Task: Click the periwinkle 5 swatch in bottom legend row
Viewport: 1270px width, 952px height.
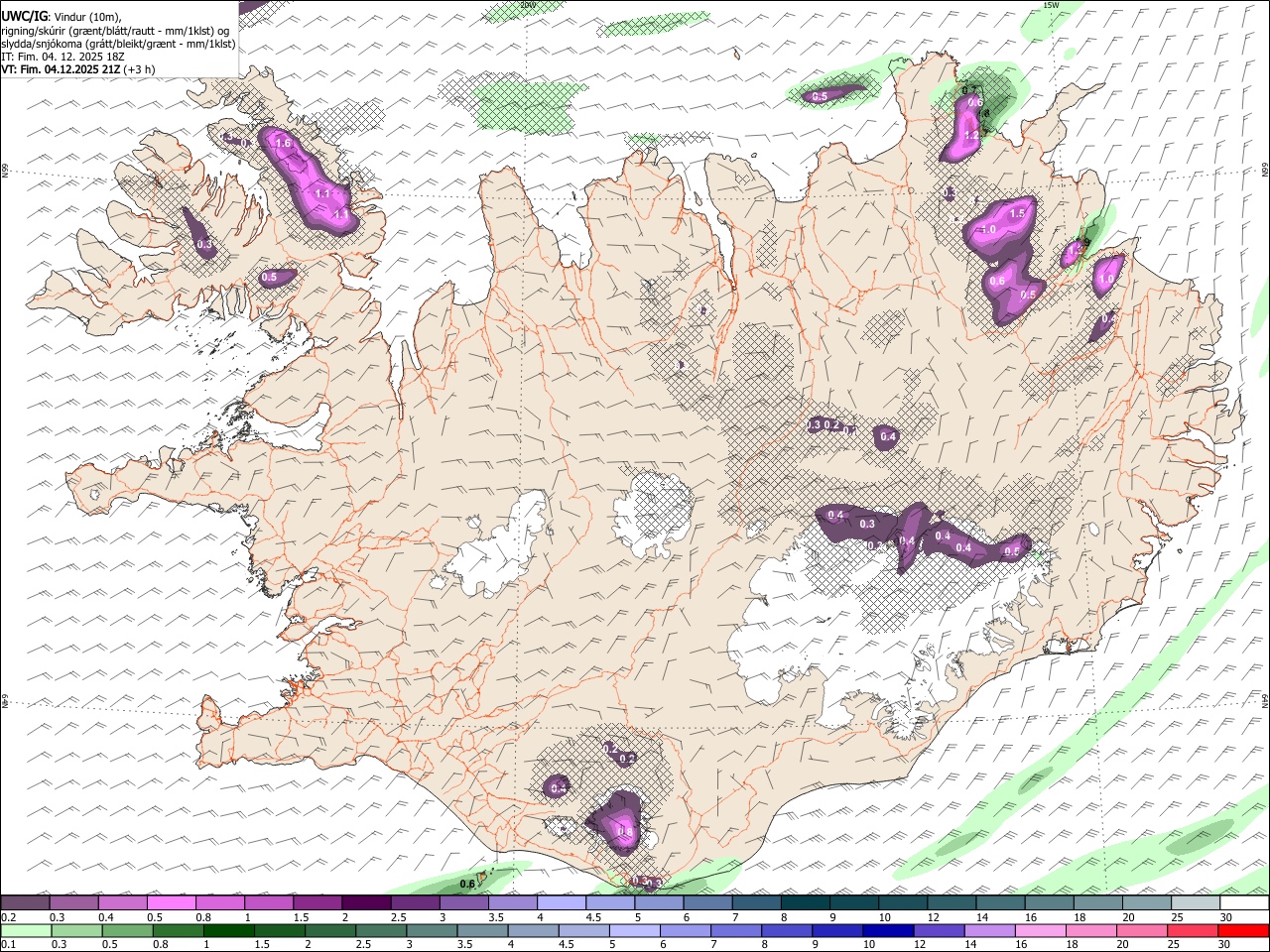Action: [x=634, y=930]
